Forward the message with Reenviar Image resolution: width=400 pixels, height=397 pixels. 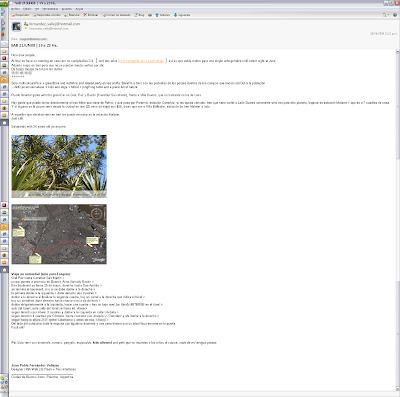tap(72, 15)
